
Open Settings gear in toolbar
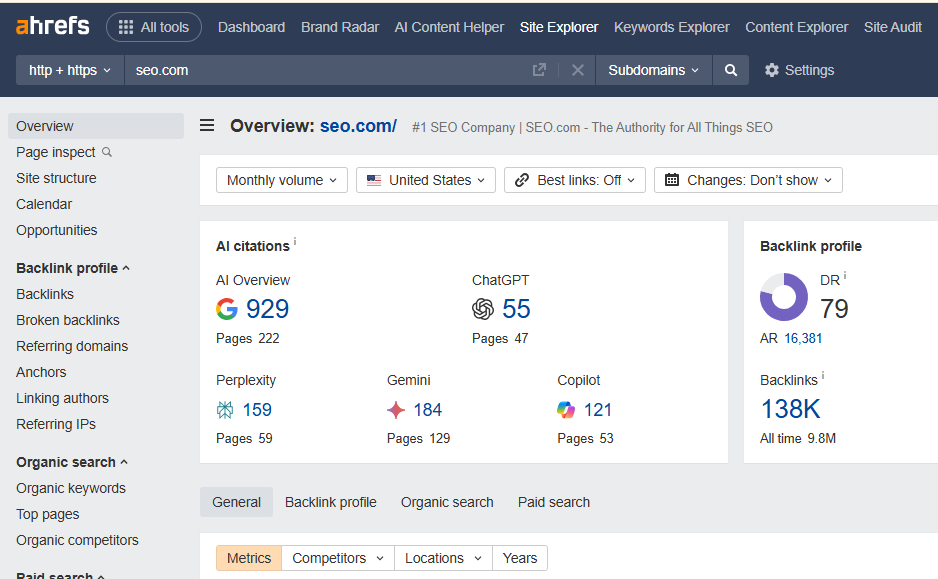coord(799,70)
